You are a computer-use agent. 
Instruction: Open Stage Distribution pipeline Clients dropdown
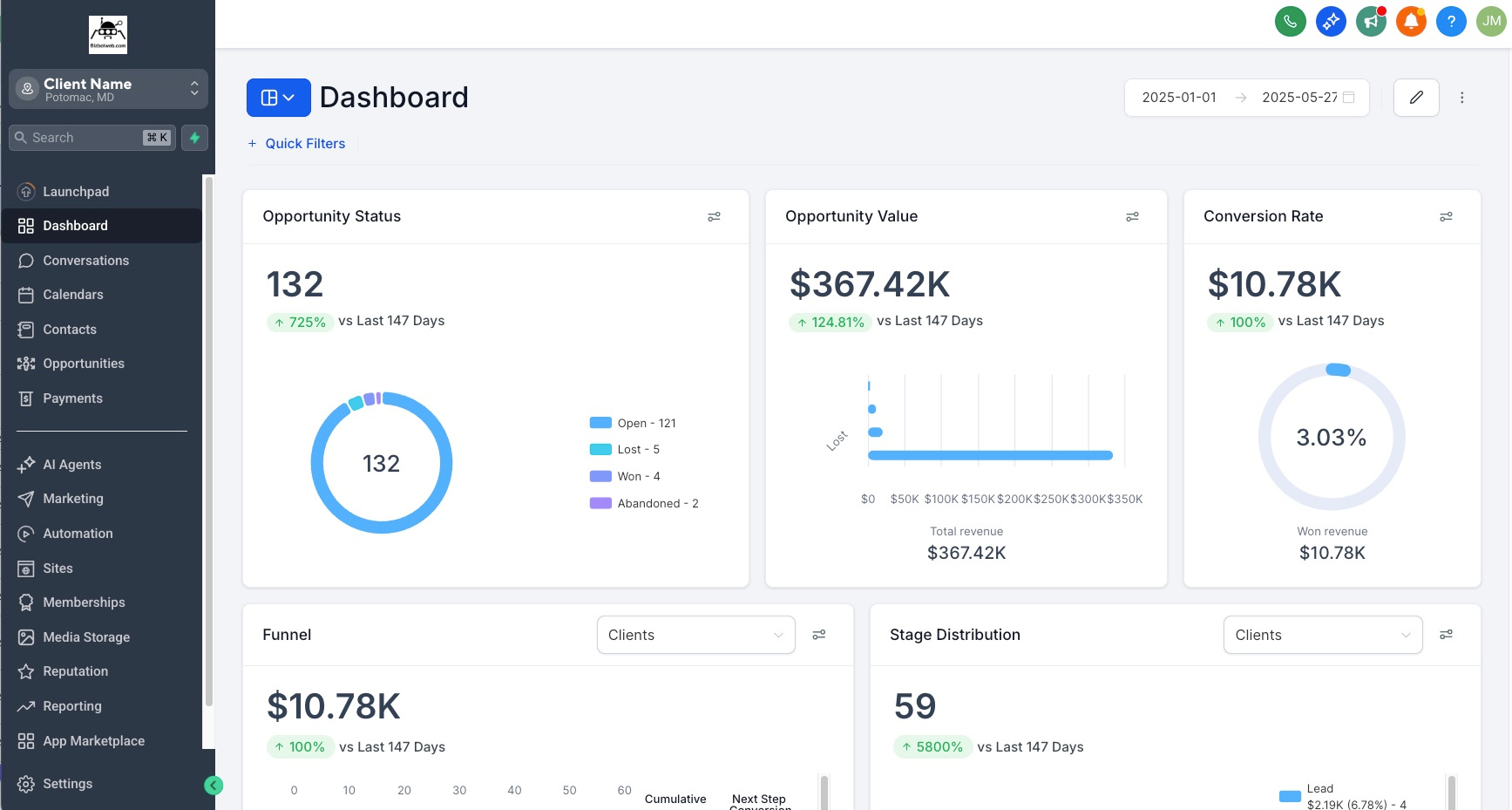click(x=1323, y=635)
